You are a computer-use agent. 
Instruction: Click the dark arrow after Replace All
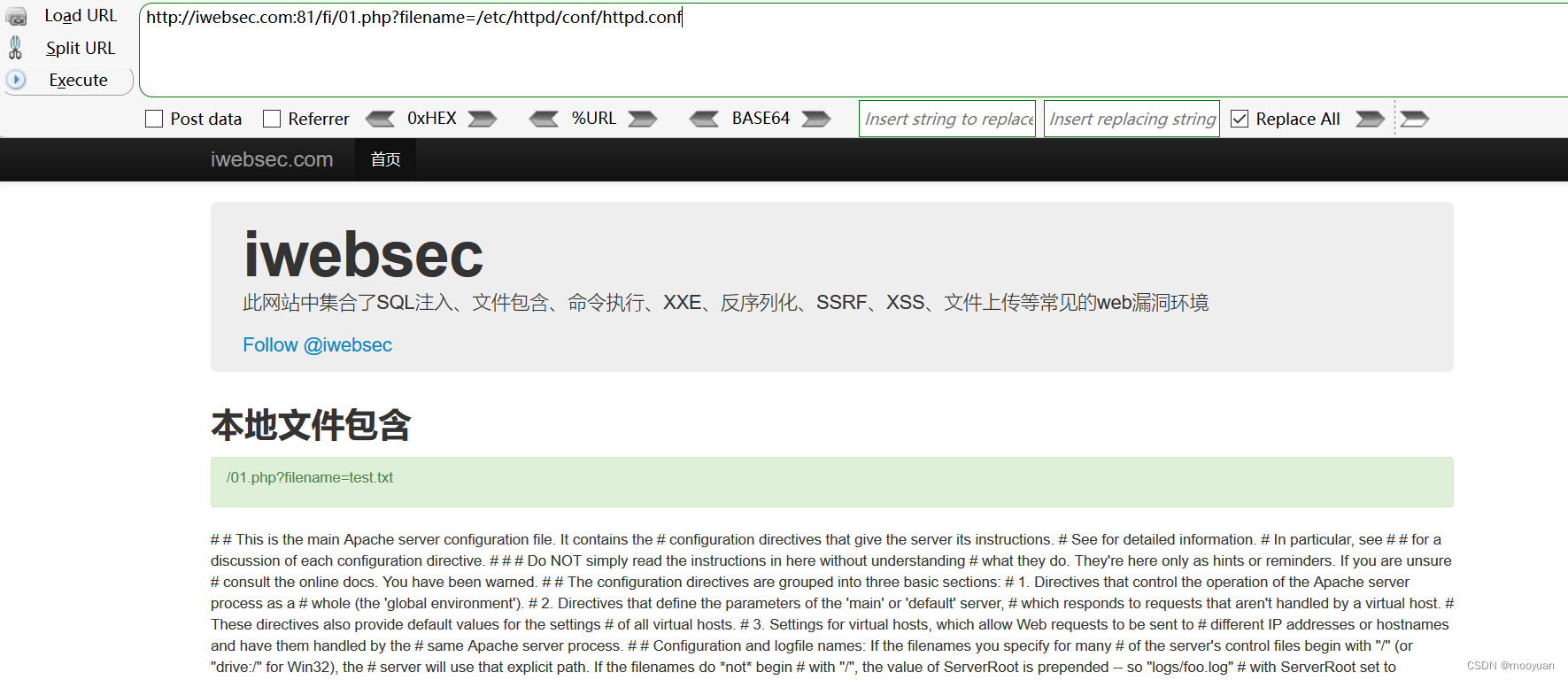1371,119
